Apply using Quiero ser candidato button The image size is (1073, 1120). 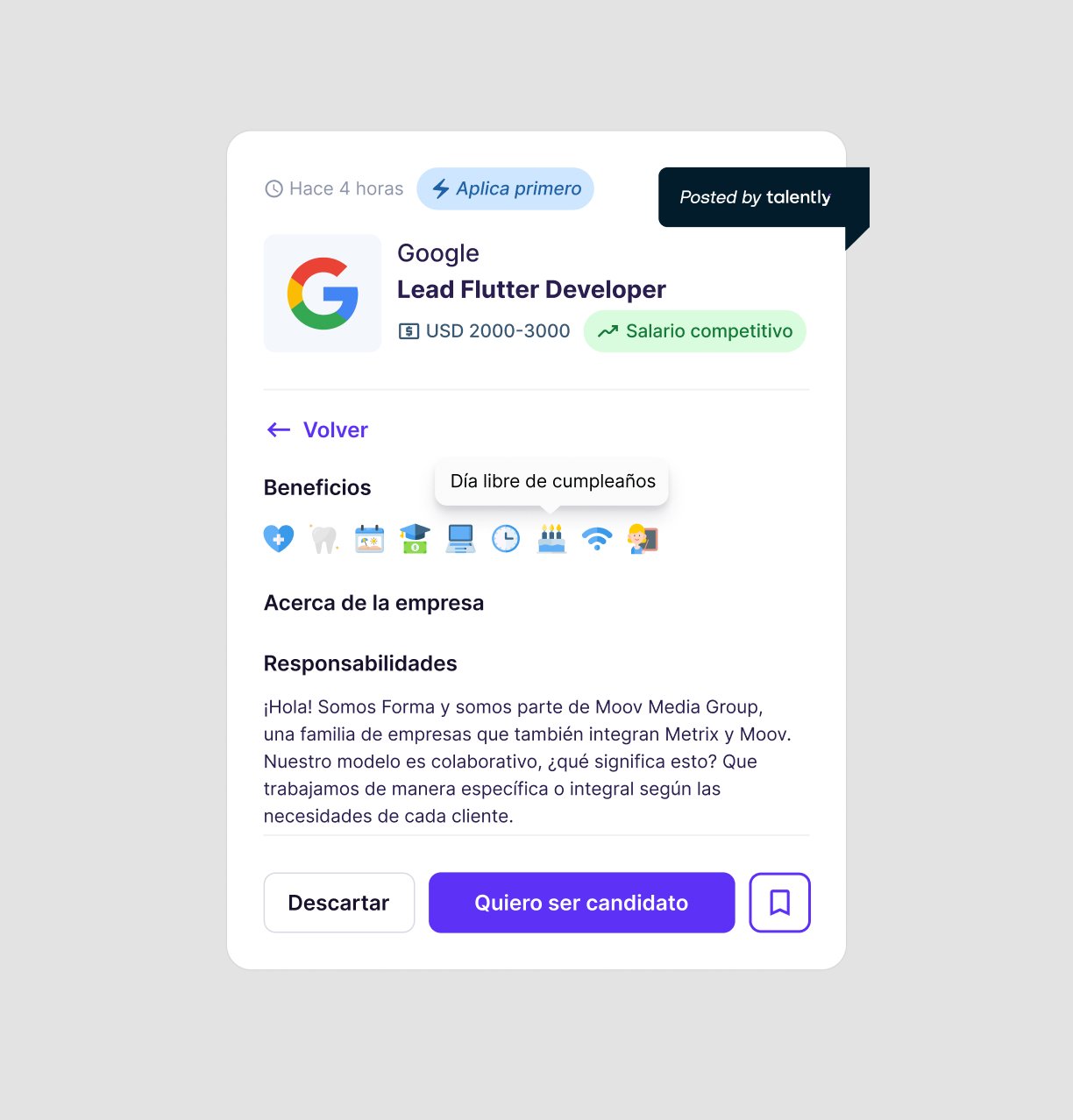582,903
